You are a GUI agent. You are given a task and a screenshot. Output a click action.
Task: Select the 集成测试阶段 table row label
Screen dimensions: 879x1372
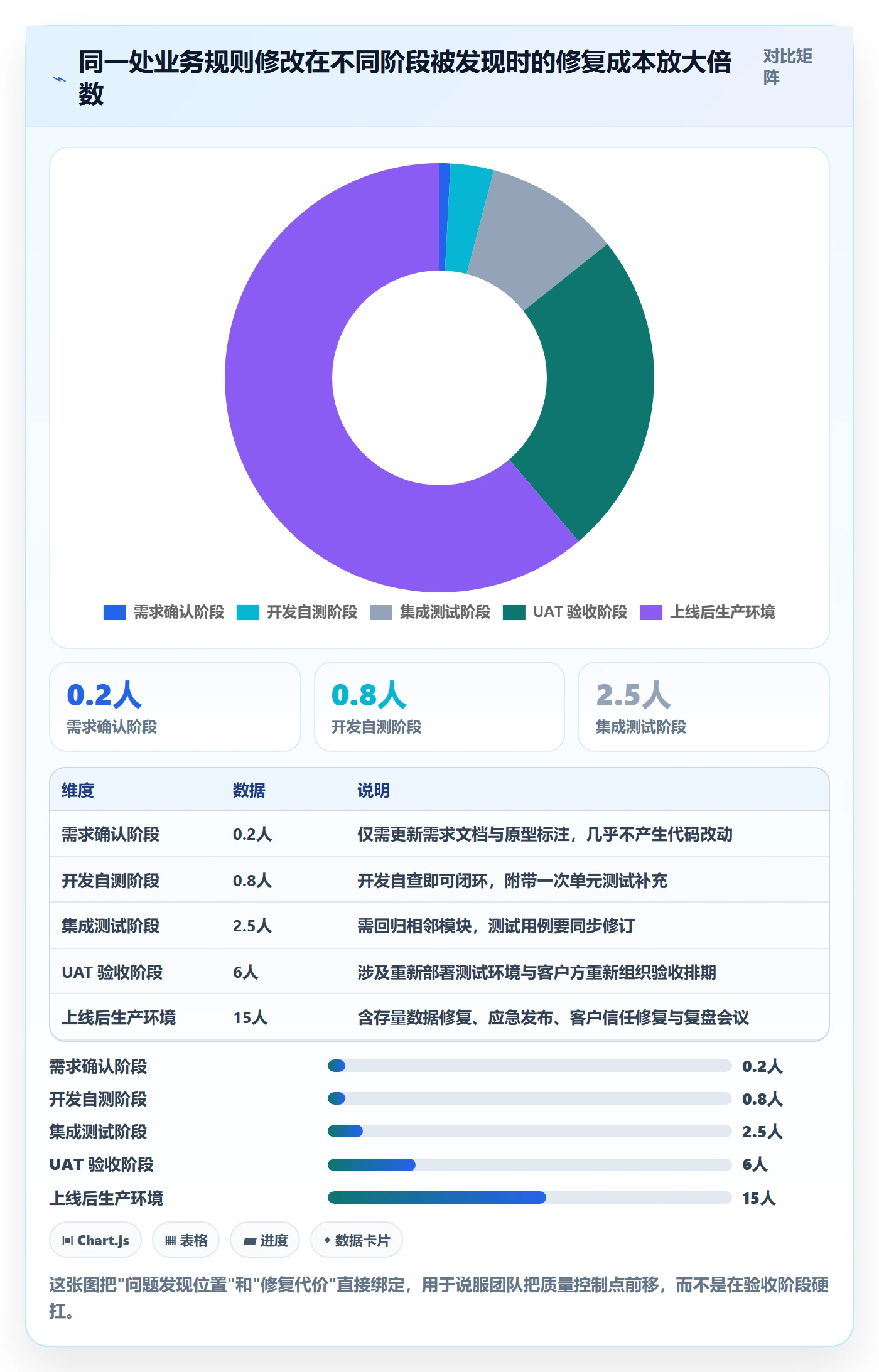tap(111, 926)
